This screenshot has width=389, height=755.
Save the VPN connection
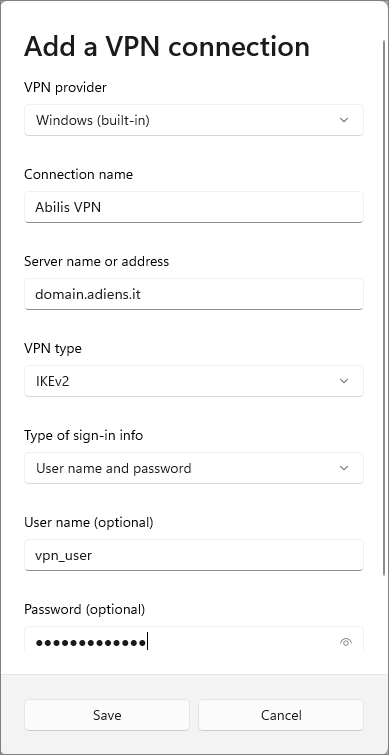(107, 715)
